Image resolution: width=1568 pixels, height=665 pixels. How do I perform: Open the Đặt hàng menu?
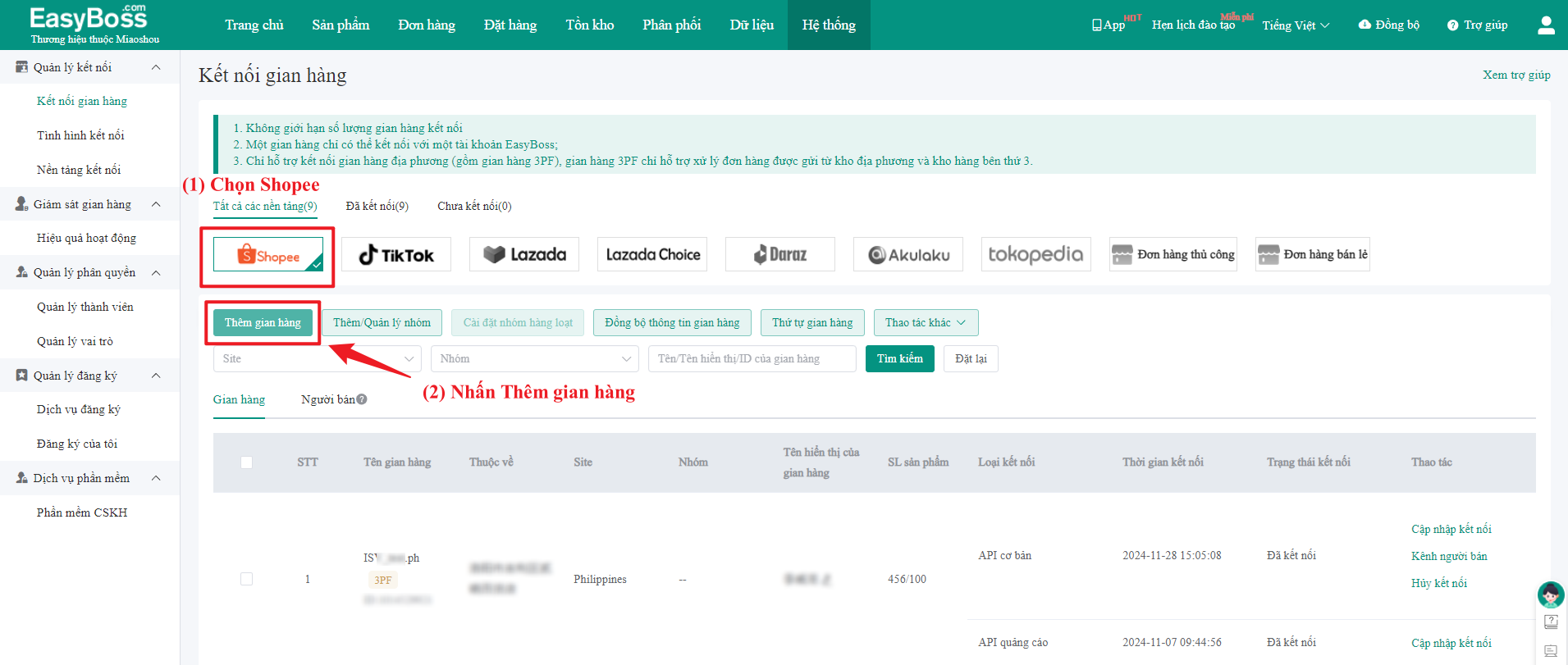coord(510,25)
